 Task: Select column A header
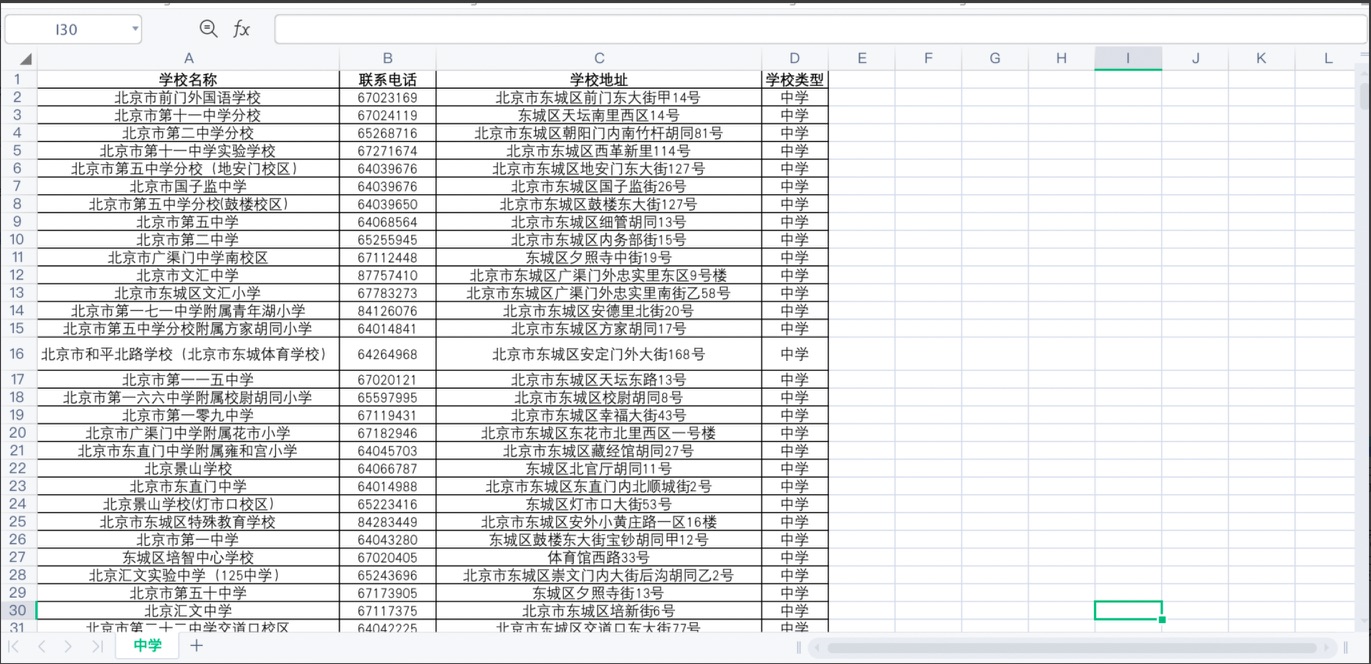click(188, 59)
